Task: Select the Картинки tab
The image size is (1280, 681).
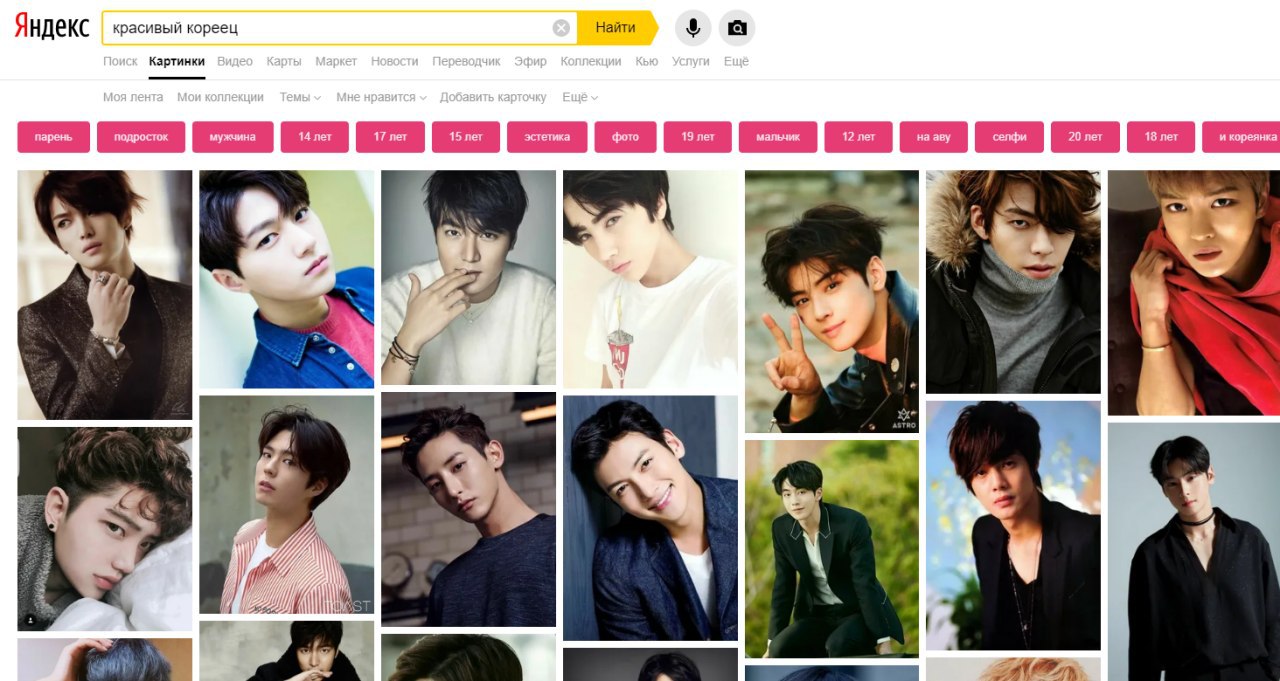Action: (177, 61)
